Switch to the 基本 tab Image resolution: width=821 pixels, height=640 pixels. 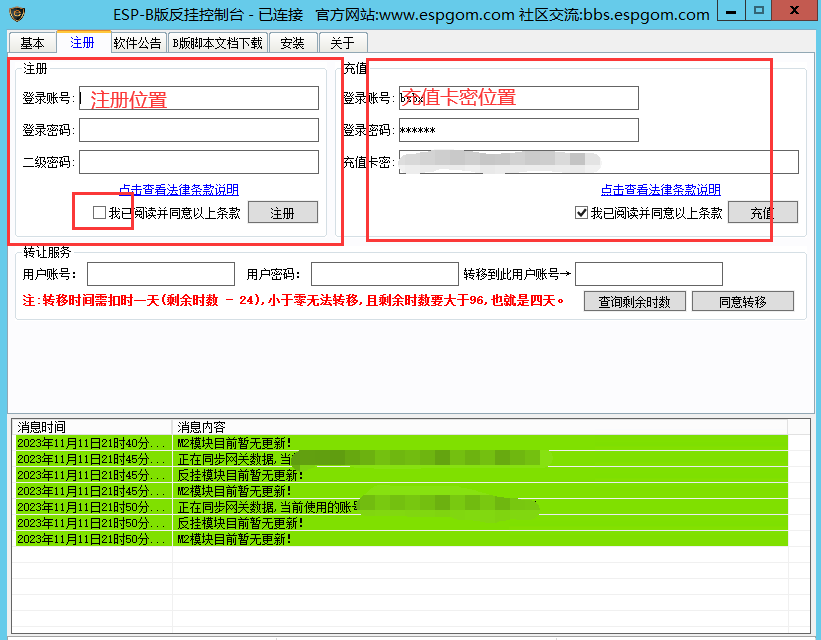[32, 43]
